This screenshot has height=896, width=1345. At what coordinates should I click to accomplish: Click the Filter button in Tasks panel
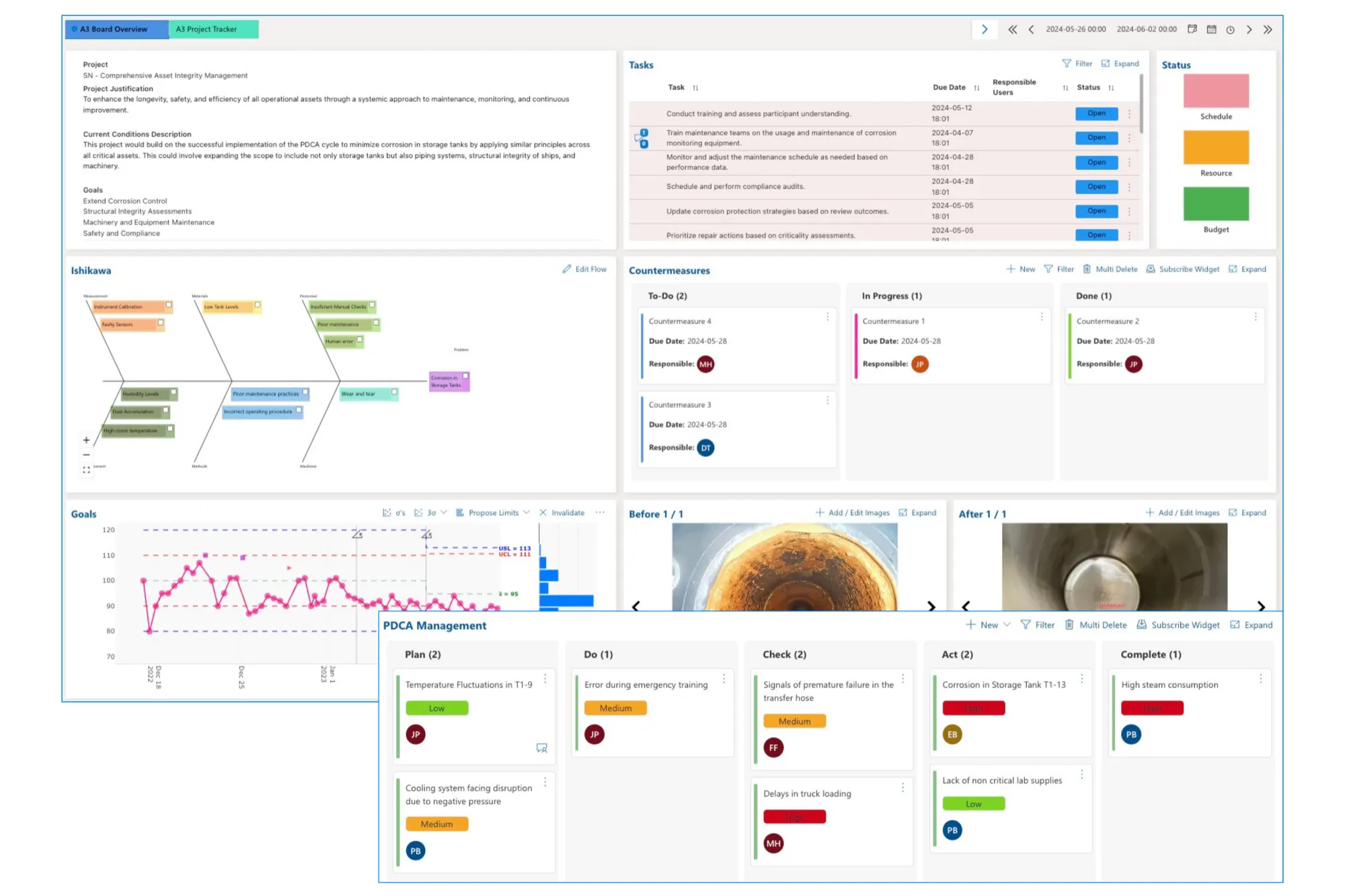1077,64
